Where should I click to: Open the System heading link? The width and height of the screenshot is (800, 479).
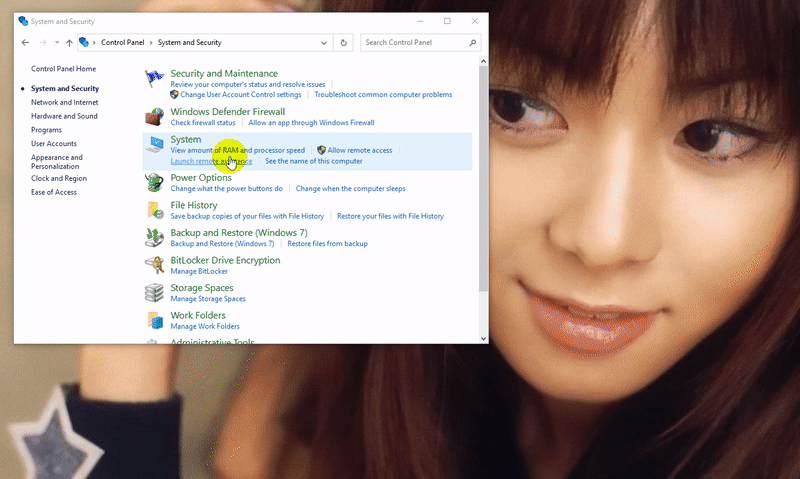click(x=186, y=139)
